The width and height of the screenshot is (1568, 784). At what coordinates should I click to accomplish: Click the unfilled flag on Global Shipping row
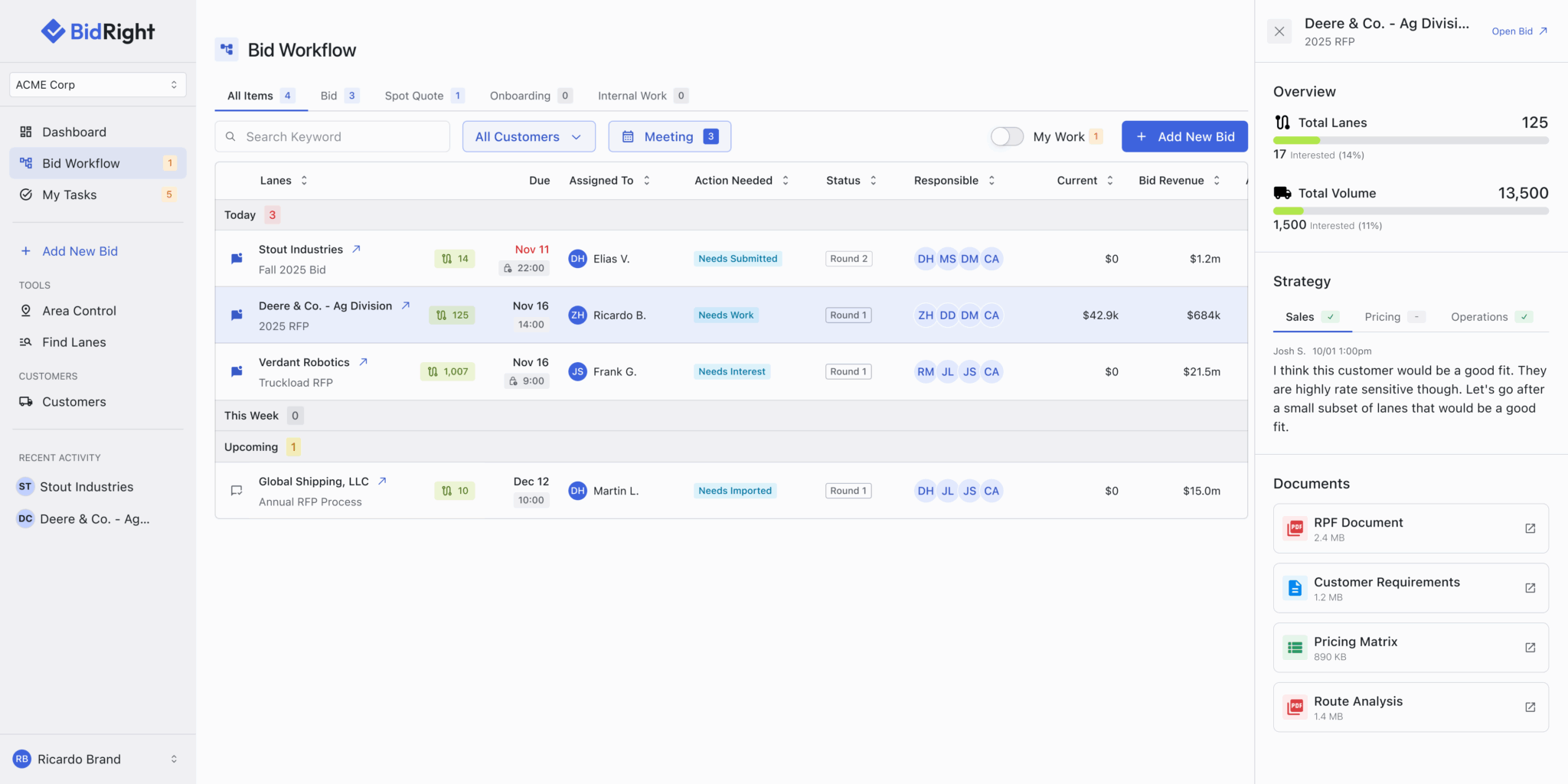point(237,491)
